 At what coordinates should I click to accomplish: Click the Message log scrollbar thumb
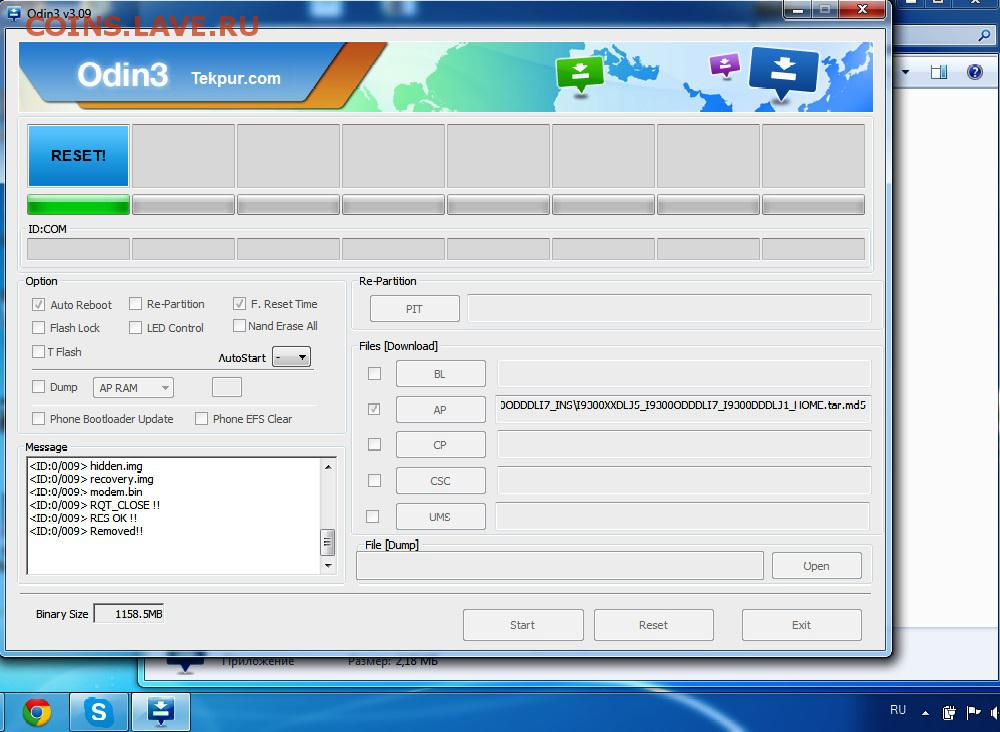point(327,542)
